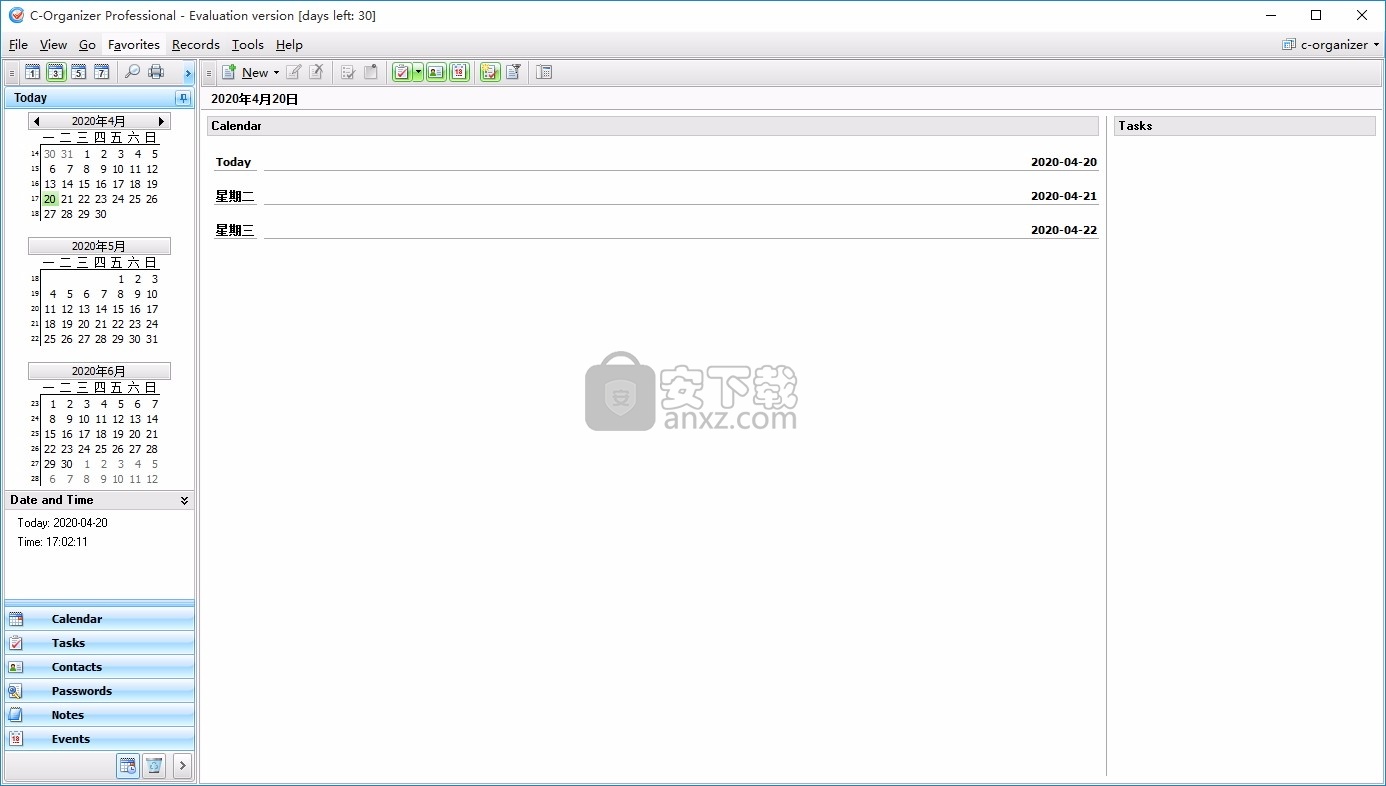The width and height of the screenshot is (1386, 786).
Task: Click the printer icon in toolbar
Action: click(x=156, y=72)
